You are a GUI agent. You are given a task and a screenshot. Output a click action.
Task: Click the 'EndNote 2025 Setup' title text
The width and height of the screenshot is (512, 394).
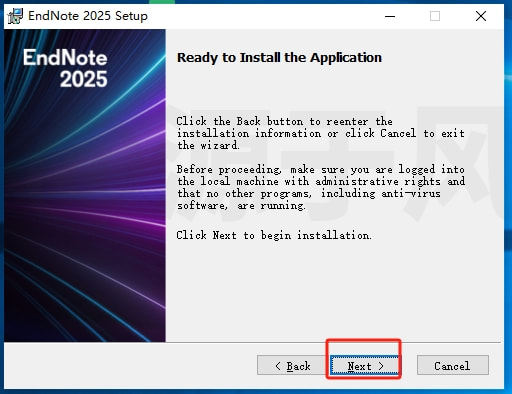(88, 16)
